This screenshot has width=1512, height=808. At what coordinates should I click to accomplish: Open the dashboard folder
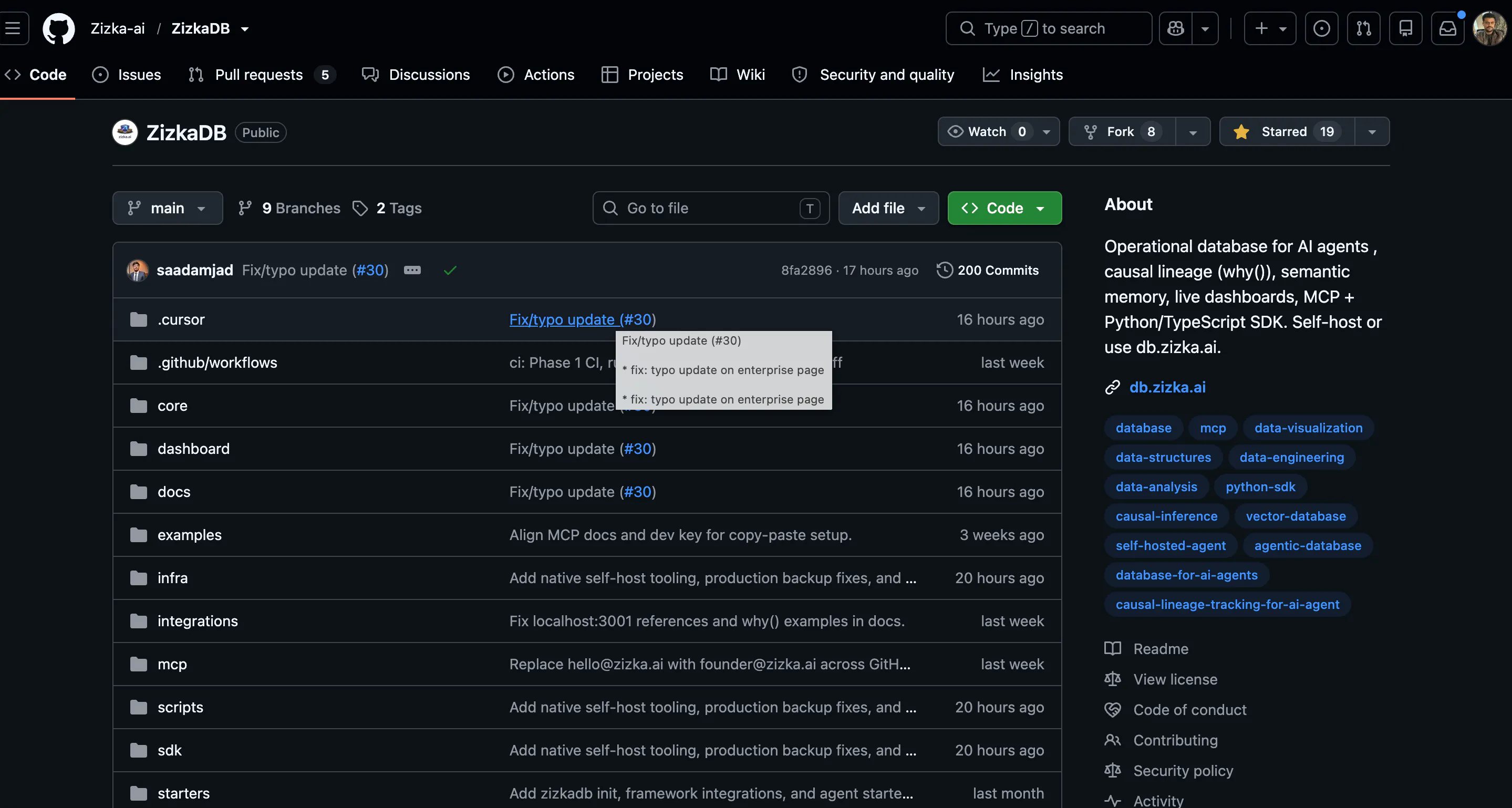point(193,448)
